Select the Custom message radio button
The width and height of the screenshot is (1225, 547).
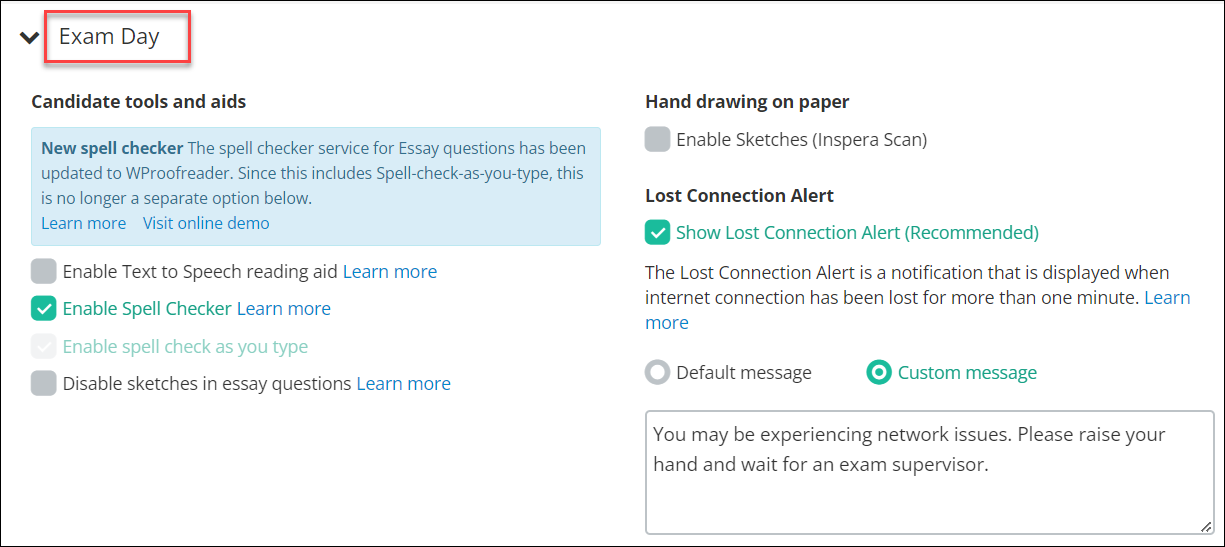pyautogui.click(x=879, y=373)
